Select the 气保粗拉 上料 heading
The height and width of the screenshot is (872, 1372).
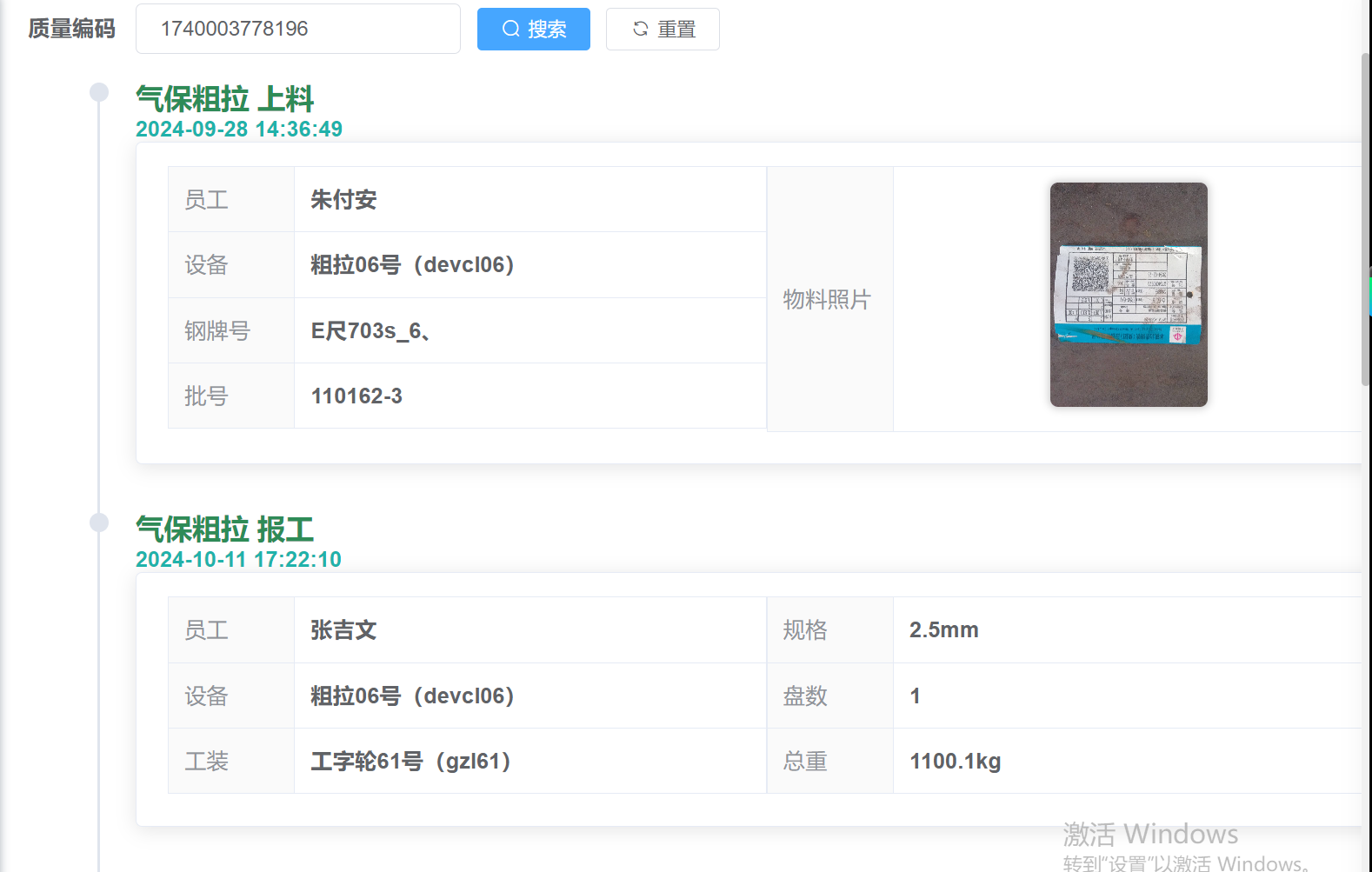click(x=224, y=99)
